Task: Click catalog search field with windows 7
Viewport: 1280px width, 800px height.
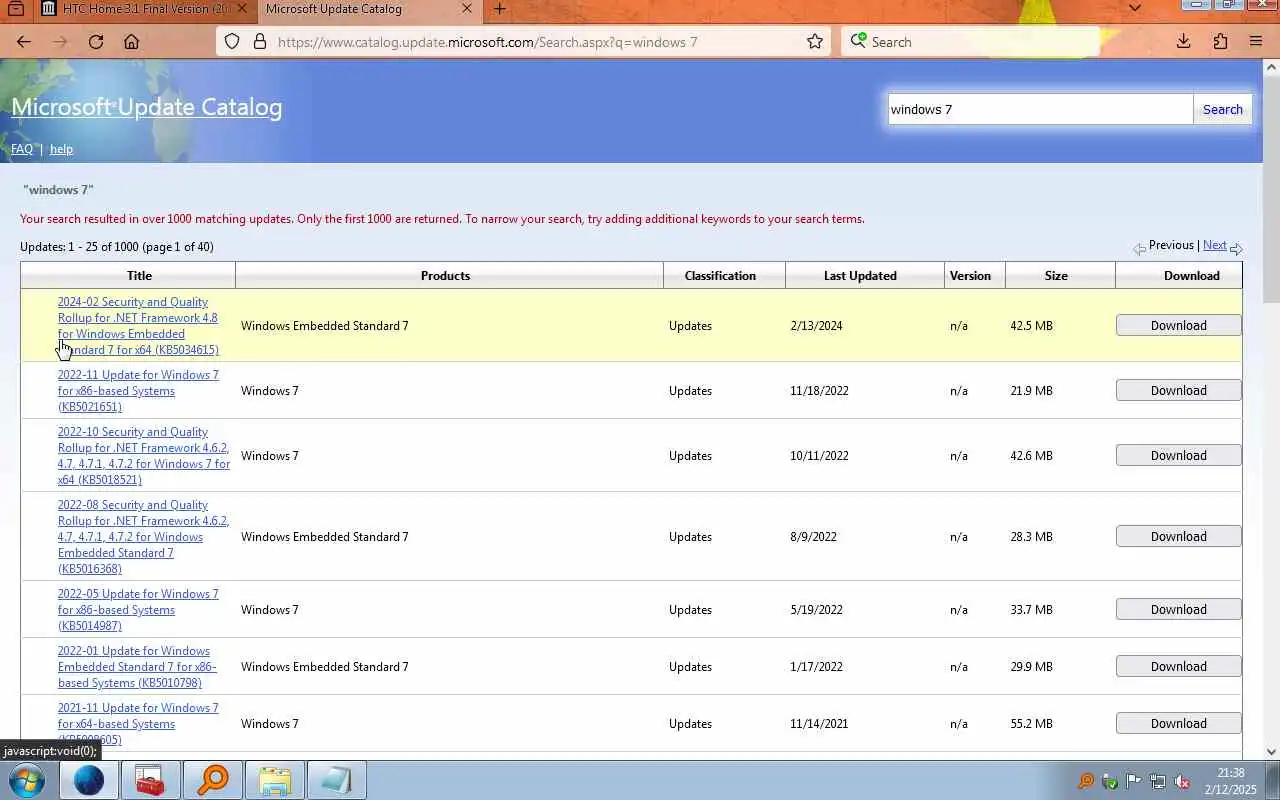Action: pyautogui.click(x=1040, y=109)
